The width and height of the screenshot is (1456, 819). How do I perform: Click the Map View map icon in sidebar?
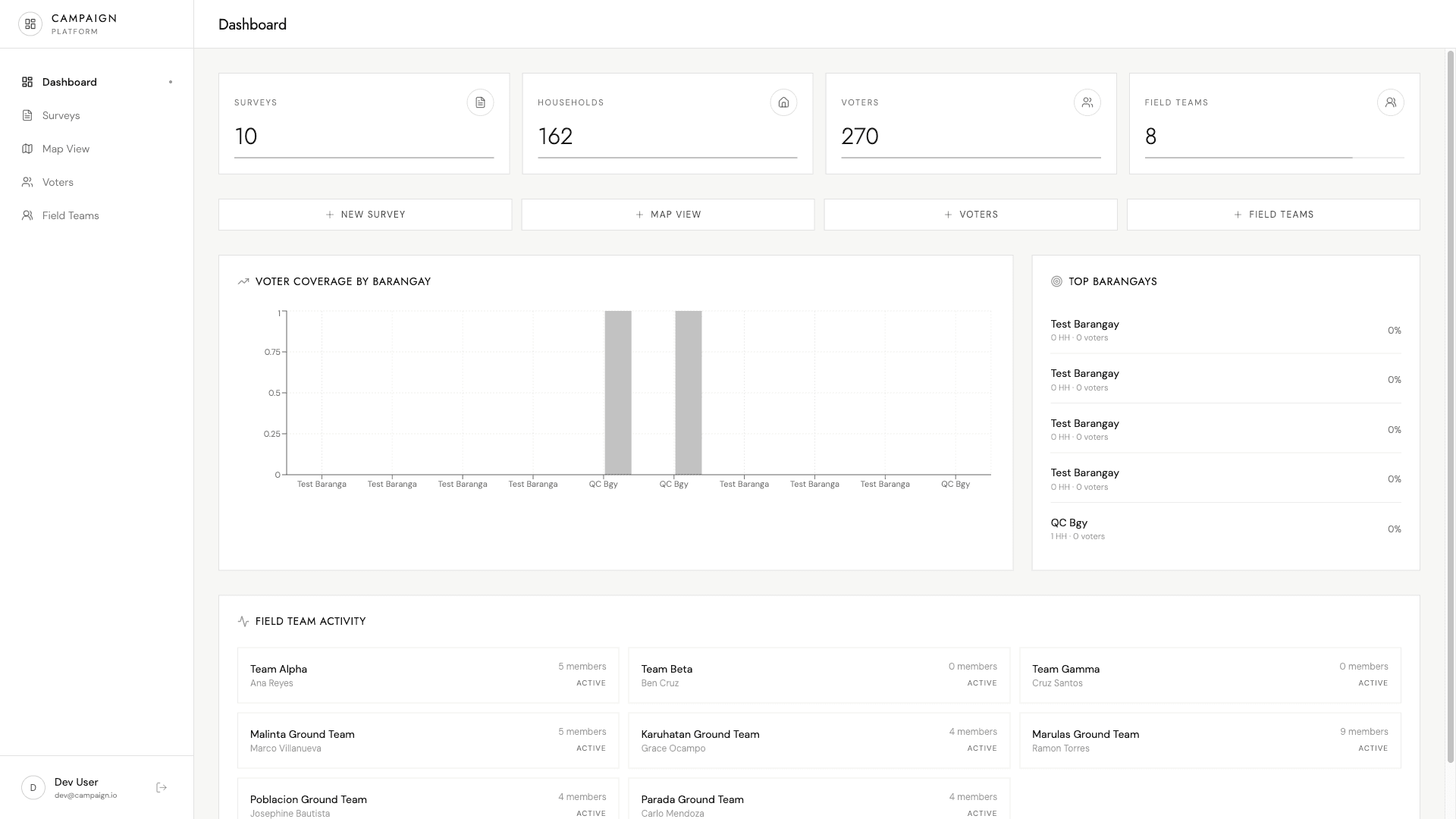click(x=27, y=149)
